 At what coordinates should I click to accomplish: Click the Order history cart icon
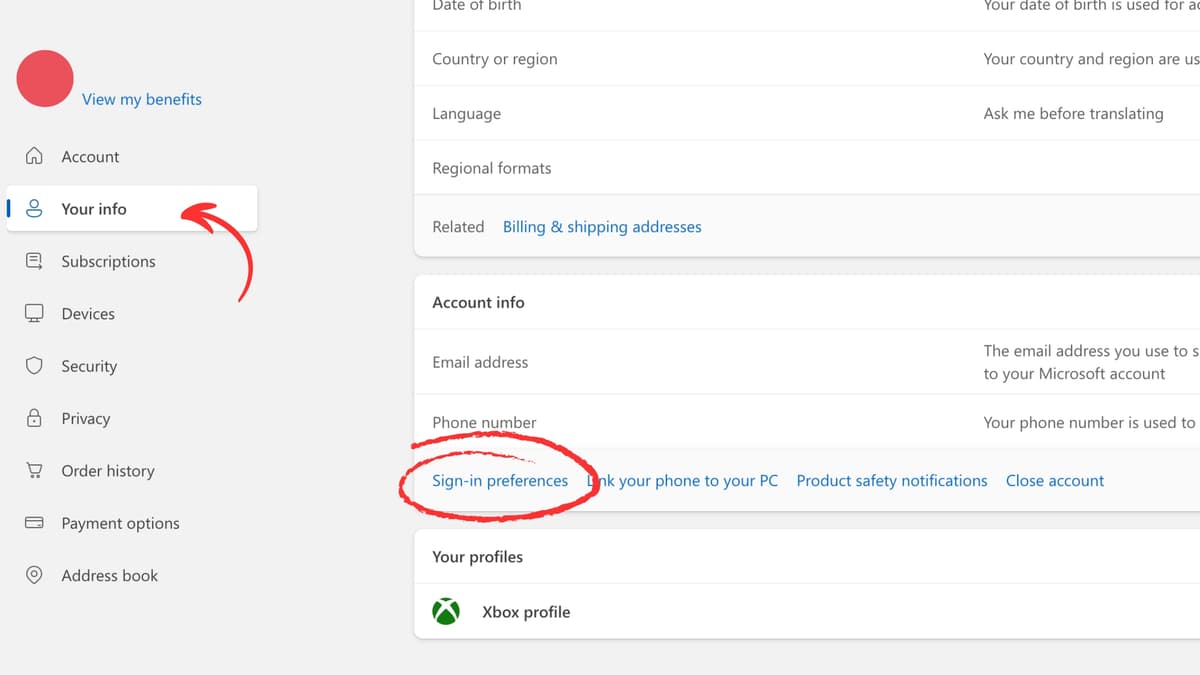[36, 470]
